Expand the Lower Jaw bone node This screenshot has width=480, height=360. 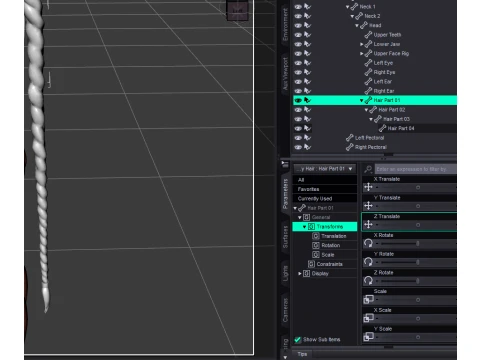(362, 44)
